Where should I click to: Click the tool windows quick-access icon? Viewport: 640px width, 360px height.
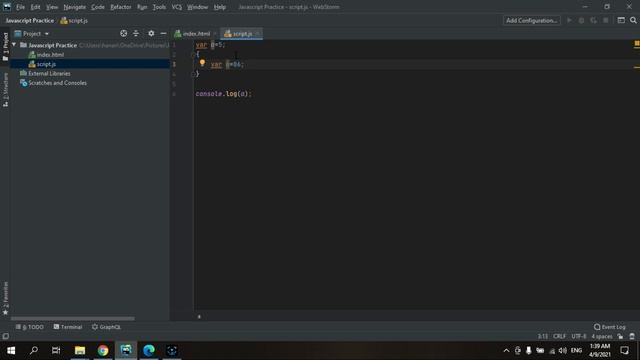[5, 336]
